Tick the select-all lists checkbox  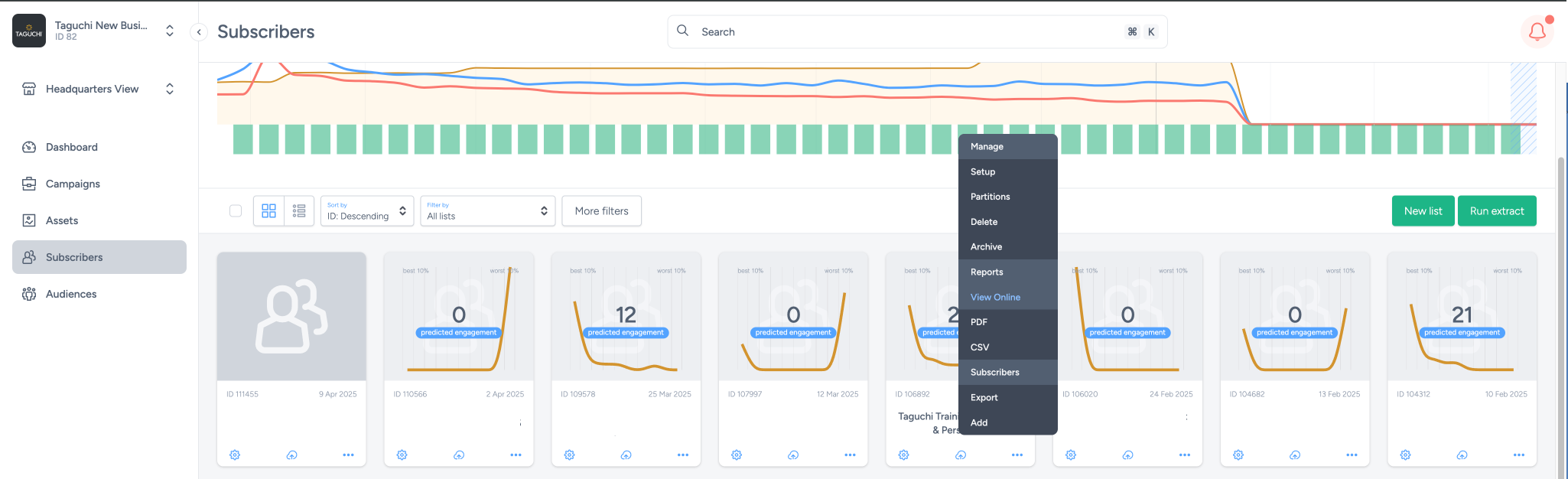(236, 211)
